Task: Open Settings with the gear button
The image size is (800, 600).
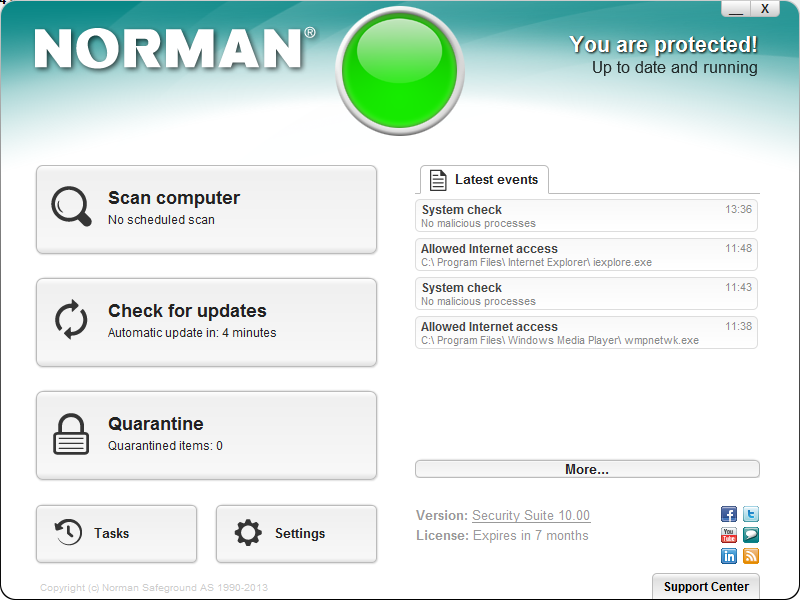Action: (x=296, y=533)
